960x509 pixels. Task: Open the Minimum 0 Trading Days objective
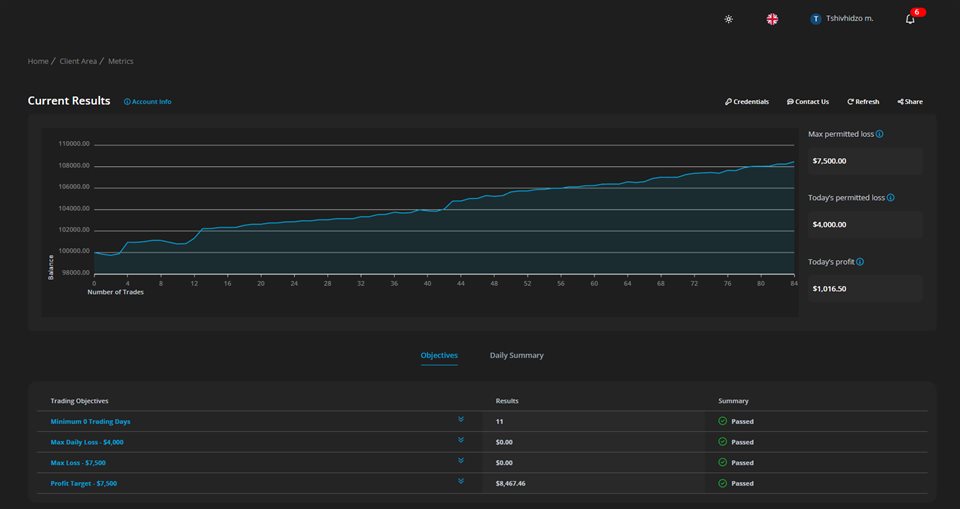(90, 421)
